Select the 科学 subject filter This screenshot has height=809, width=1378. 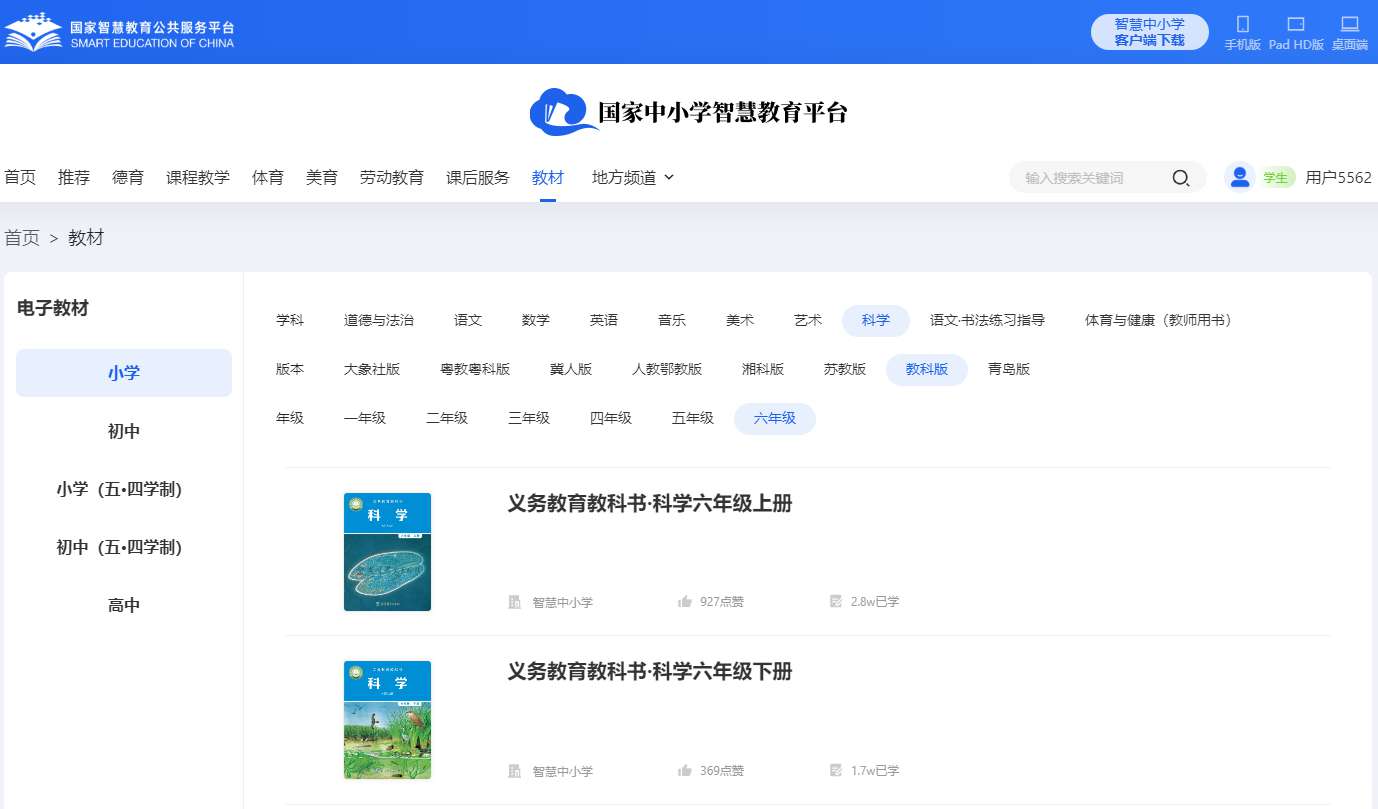[x=876, y=321]
